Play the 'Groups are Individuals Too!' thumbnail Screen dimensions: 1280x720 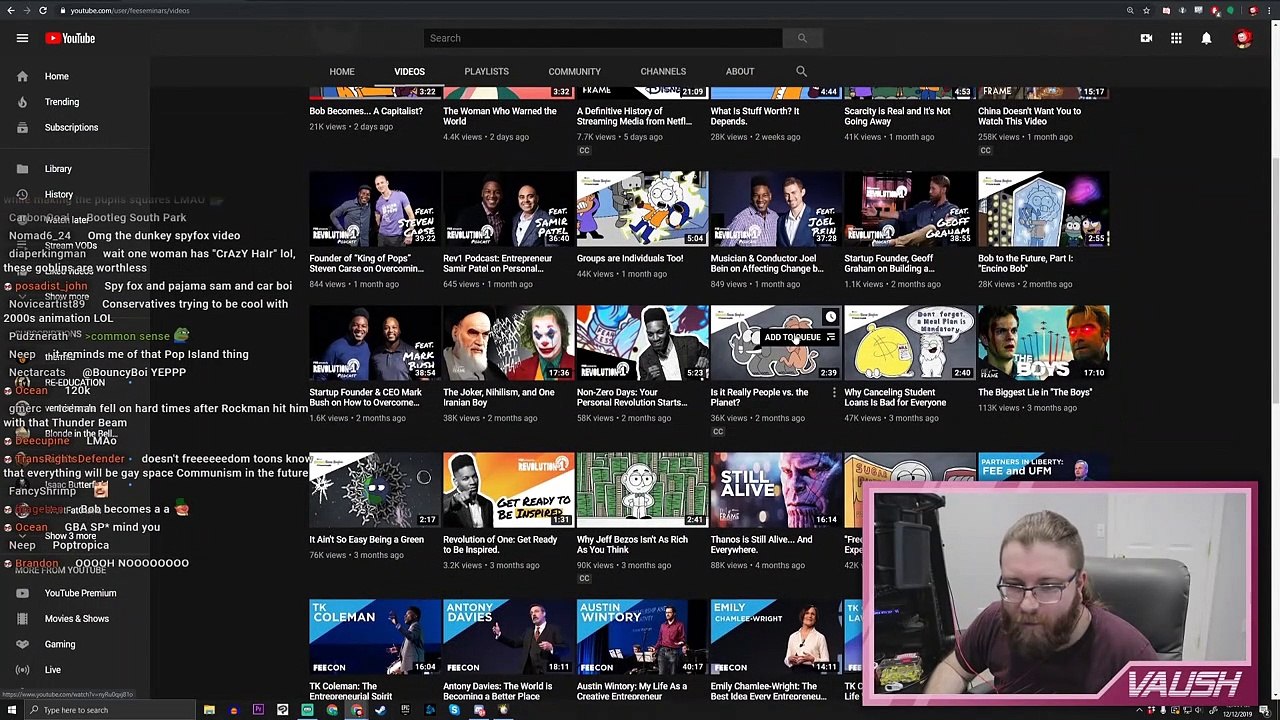click(642, 209)
